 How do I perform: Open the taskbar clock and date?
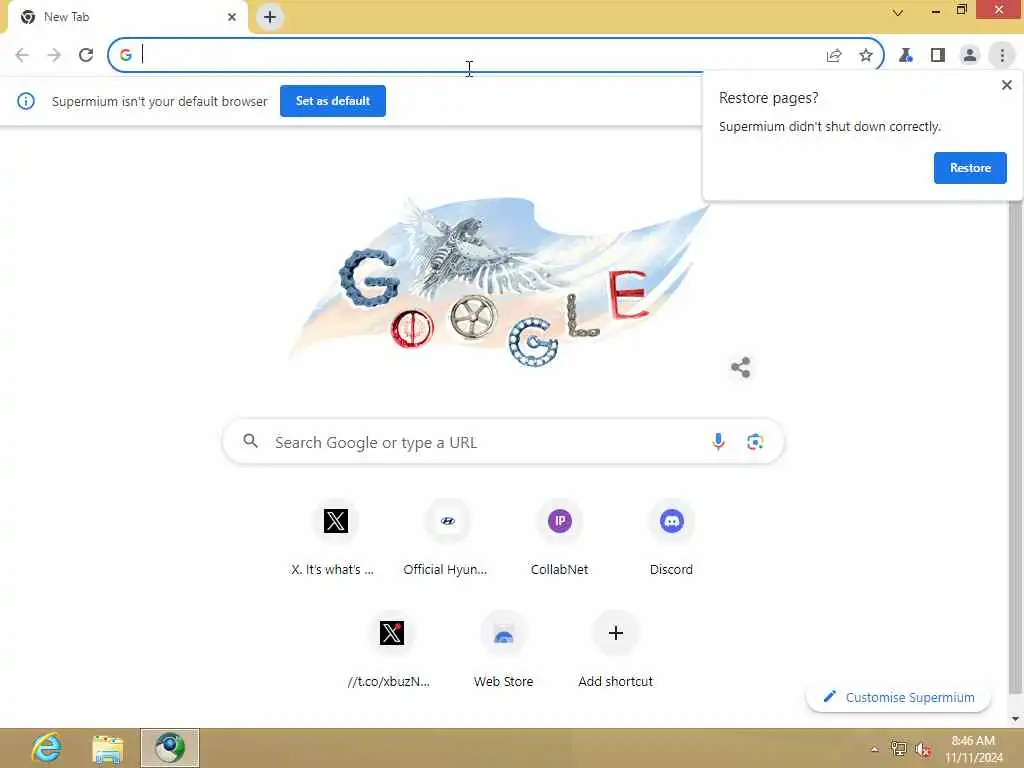pos(973,749)
